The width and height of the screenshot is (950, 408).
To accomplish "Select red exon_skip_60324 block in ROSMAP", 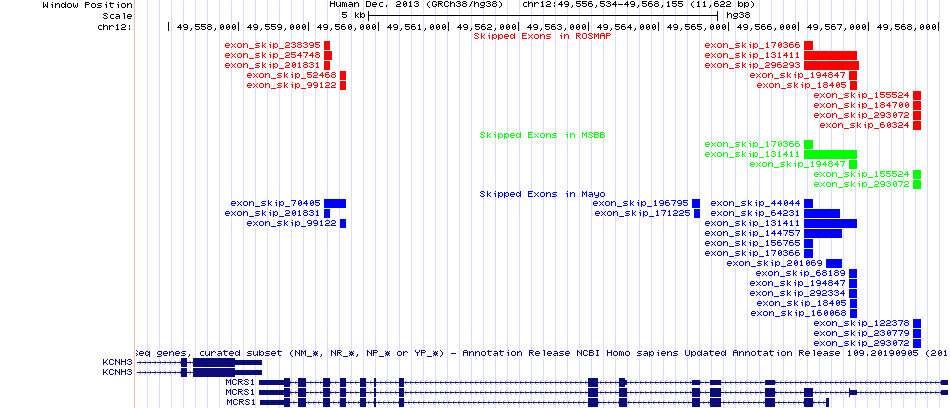I will click(x=916, y=125).
